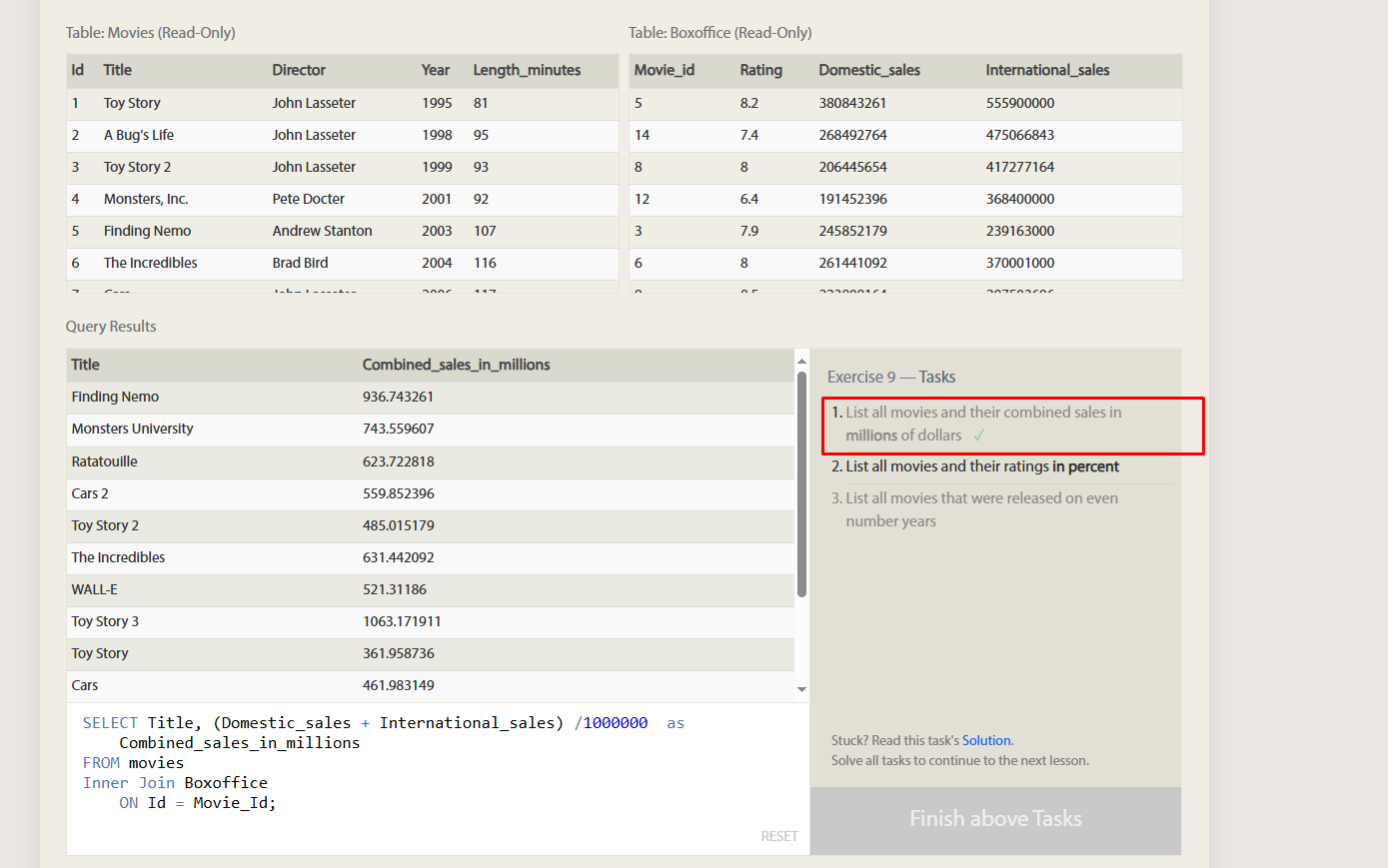Viewport: 1388px width, 868px height.
Task: Click Andrew Stanton in the Director column
Action: coord(322,231)
